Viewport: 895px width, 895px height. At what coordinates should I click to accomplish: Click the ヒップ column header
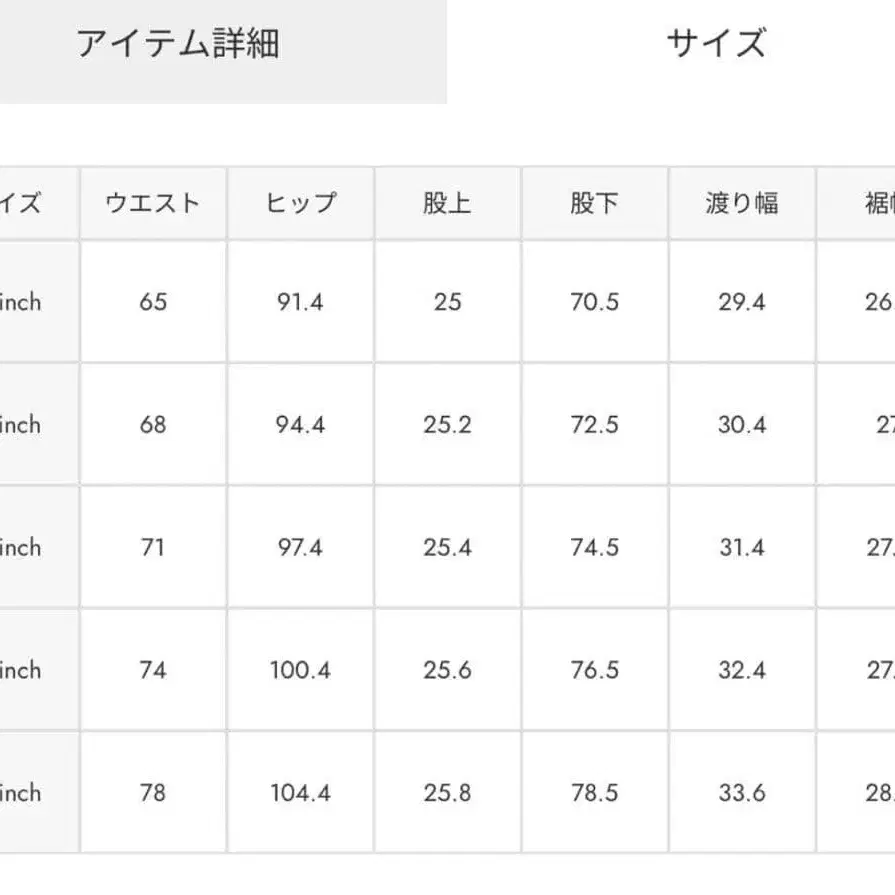(300, 203)
